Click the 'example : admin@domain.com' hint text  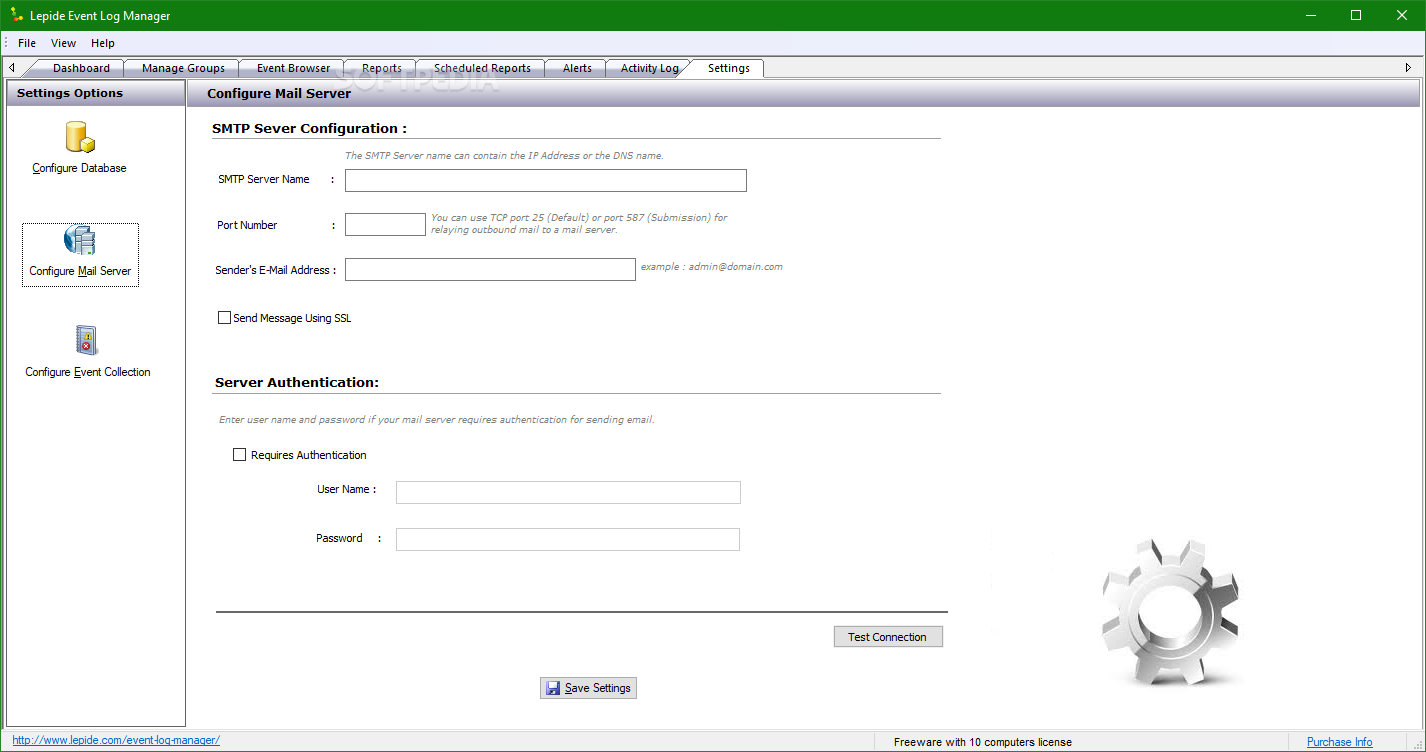[x=712, y=267]
